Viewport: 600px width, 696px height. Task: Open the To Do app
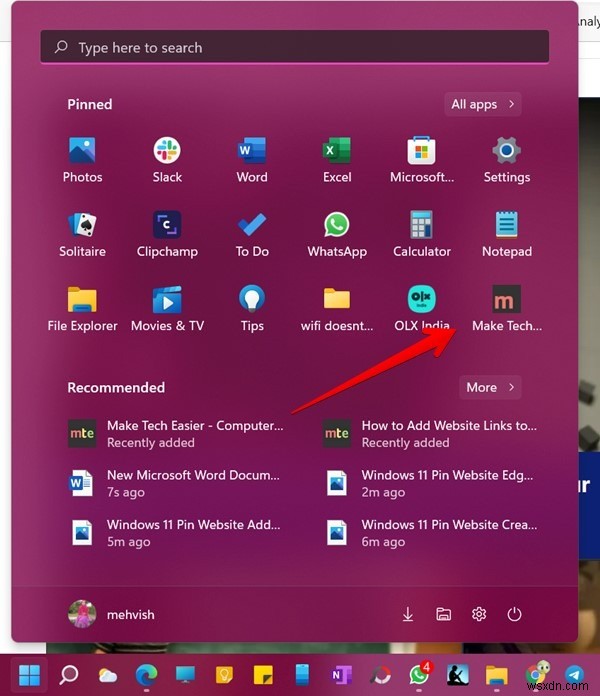point(252,234)
